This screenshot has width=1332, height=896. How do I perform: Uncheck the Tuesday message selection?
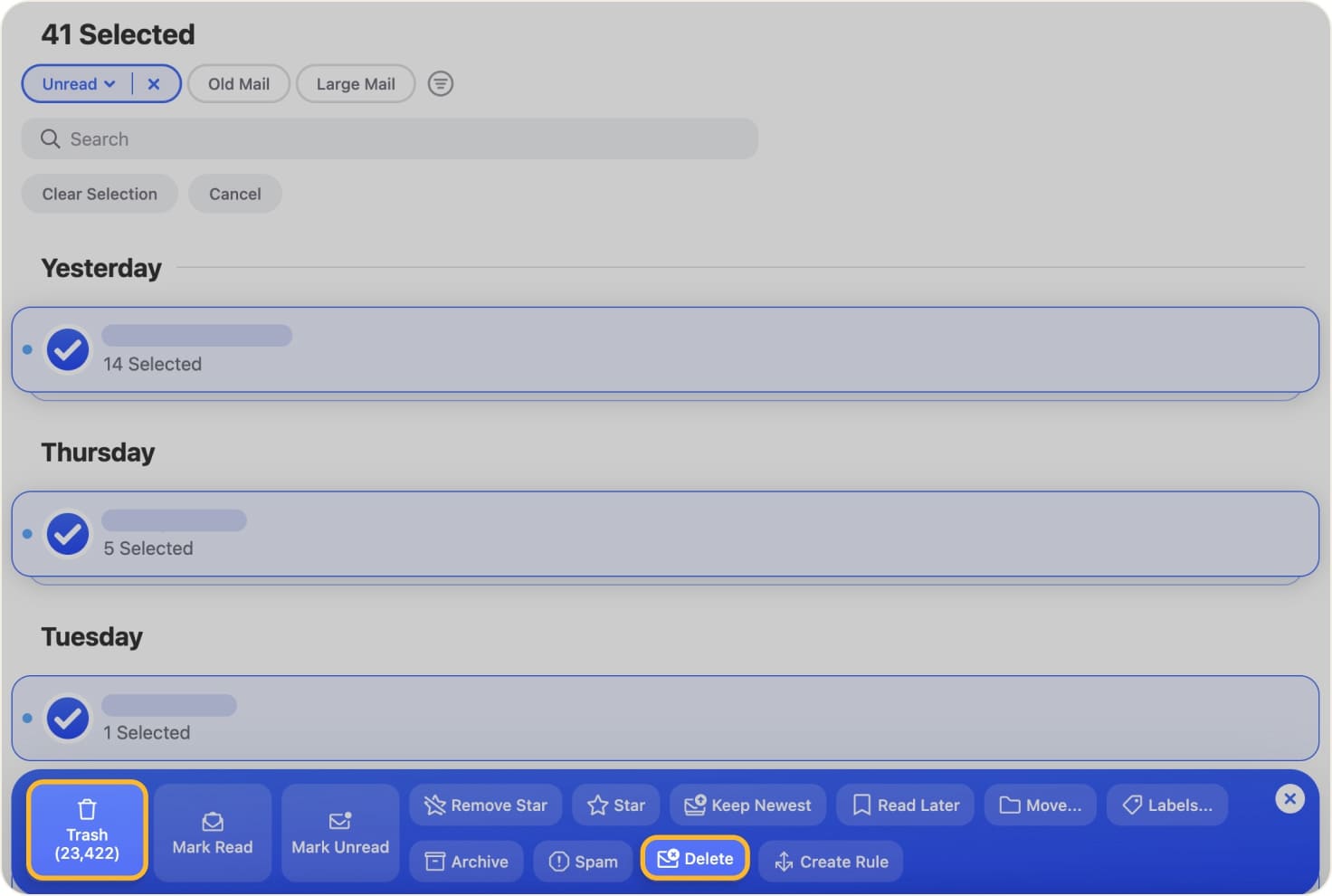coord(67,719)
